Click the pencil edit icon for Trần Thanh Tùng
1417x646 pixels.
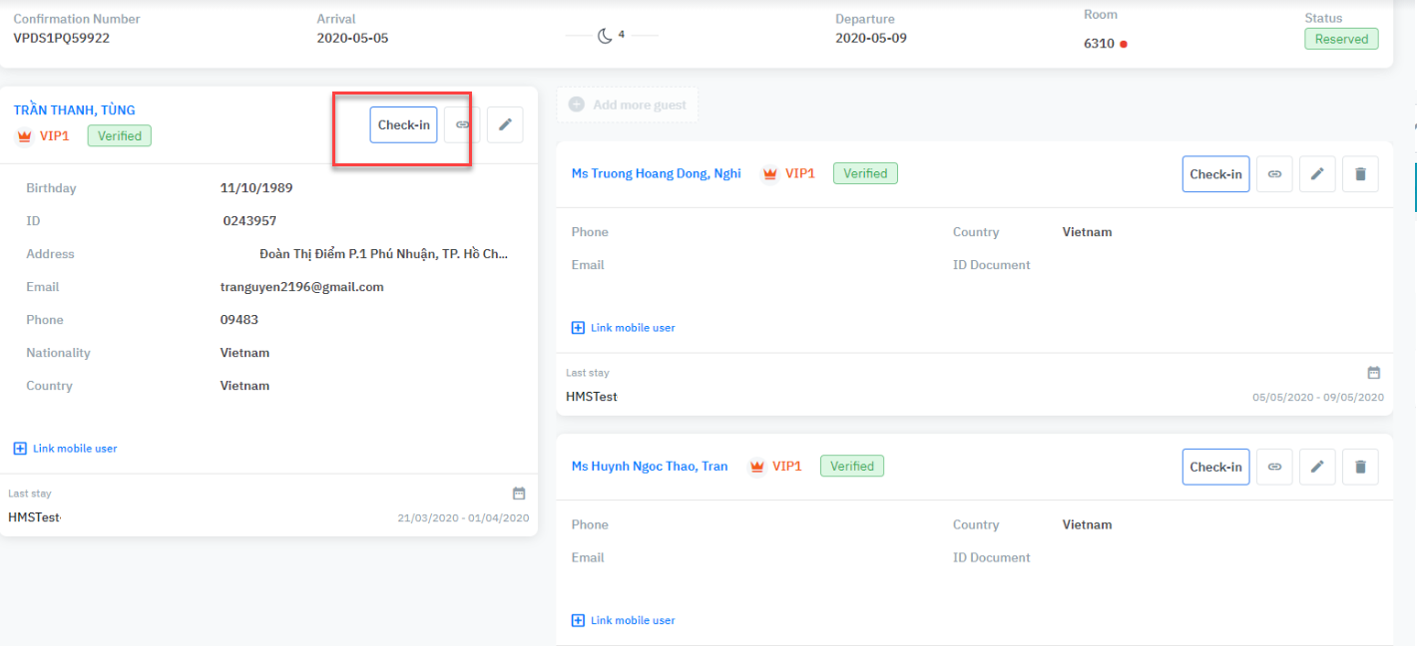(x=505, y=125)
